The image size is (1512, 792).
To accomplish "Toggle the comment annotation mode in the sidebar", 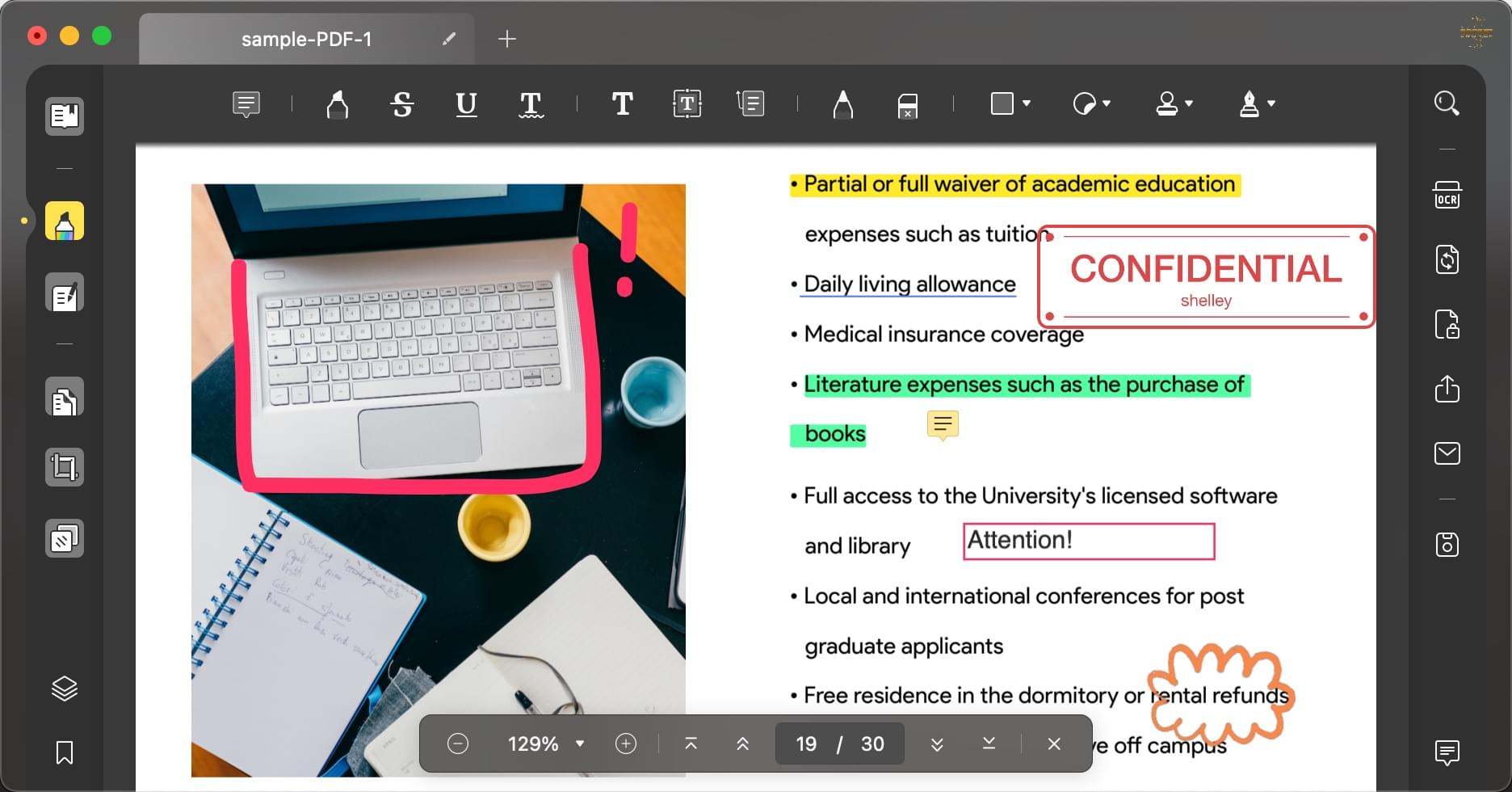I will point(65,221).
